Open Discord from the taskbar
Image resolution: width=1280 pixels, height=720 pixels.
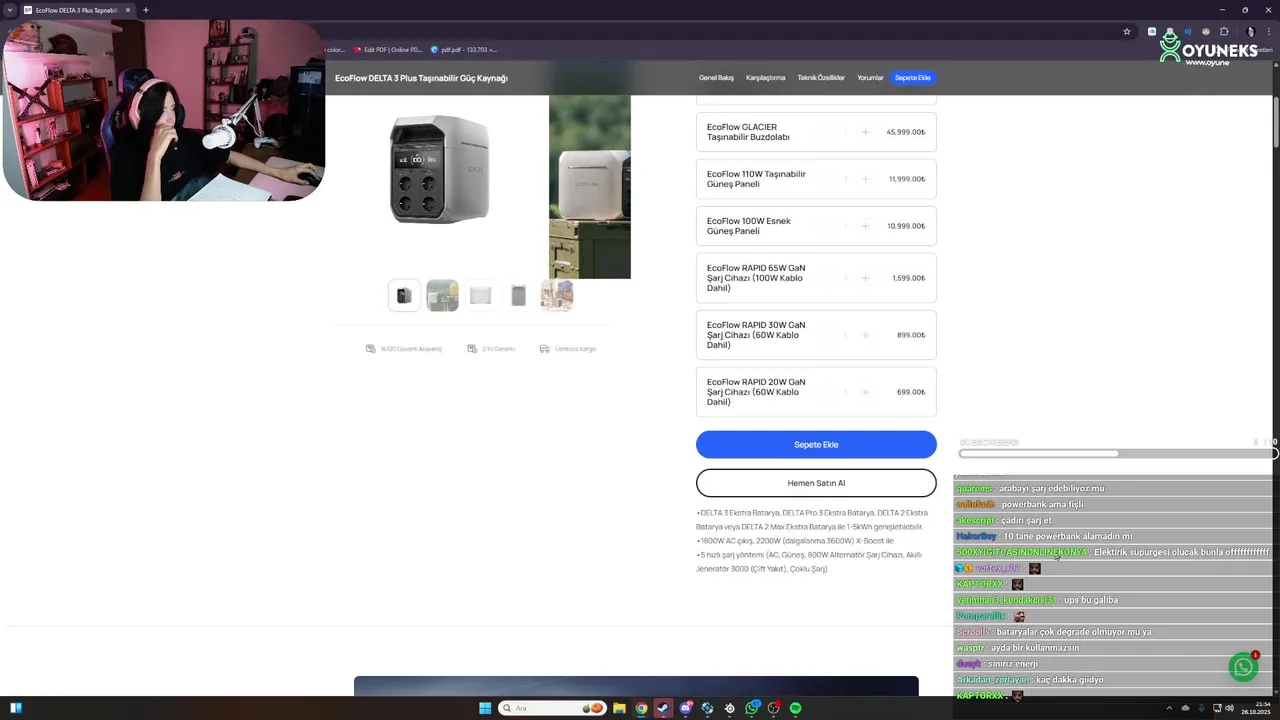pyautogui.click(x=686, y=708)
